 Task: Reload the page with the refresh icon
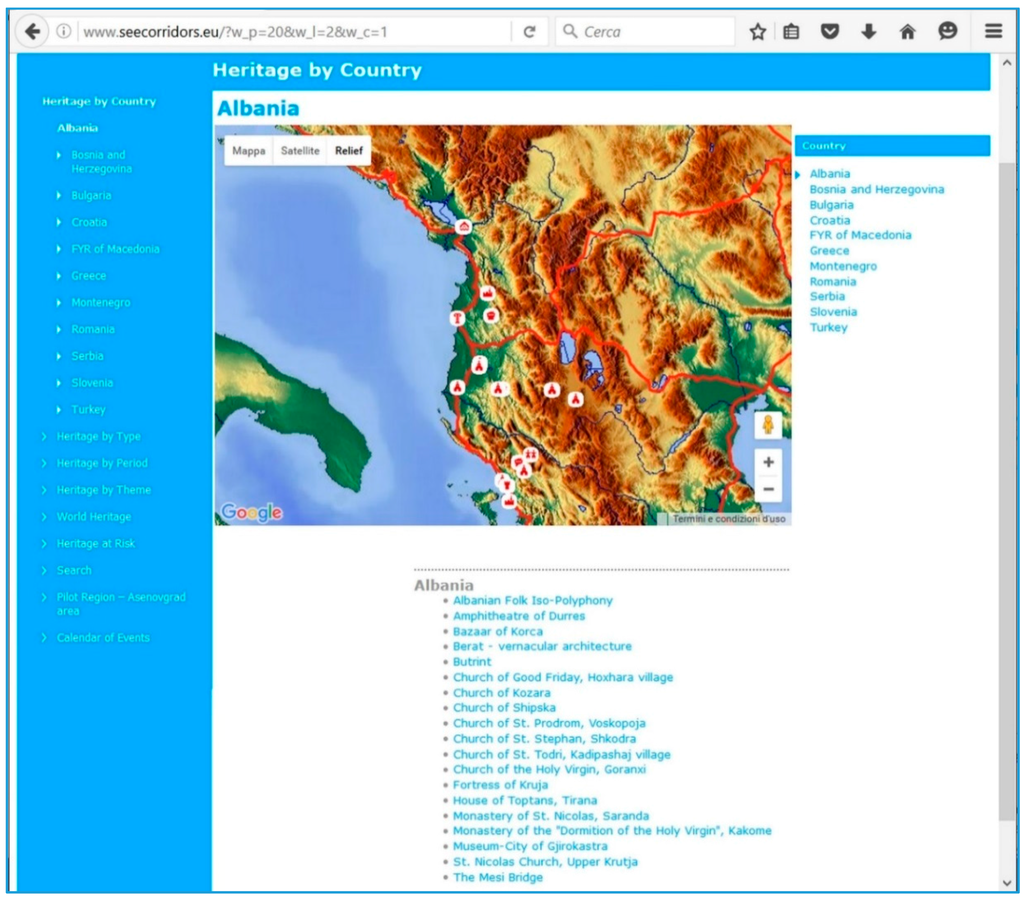coord(530,32)
